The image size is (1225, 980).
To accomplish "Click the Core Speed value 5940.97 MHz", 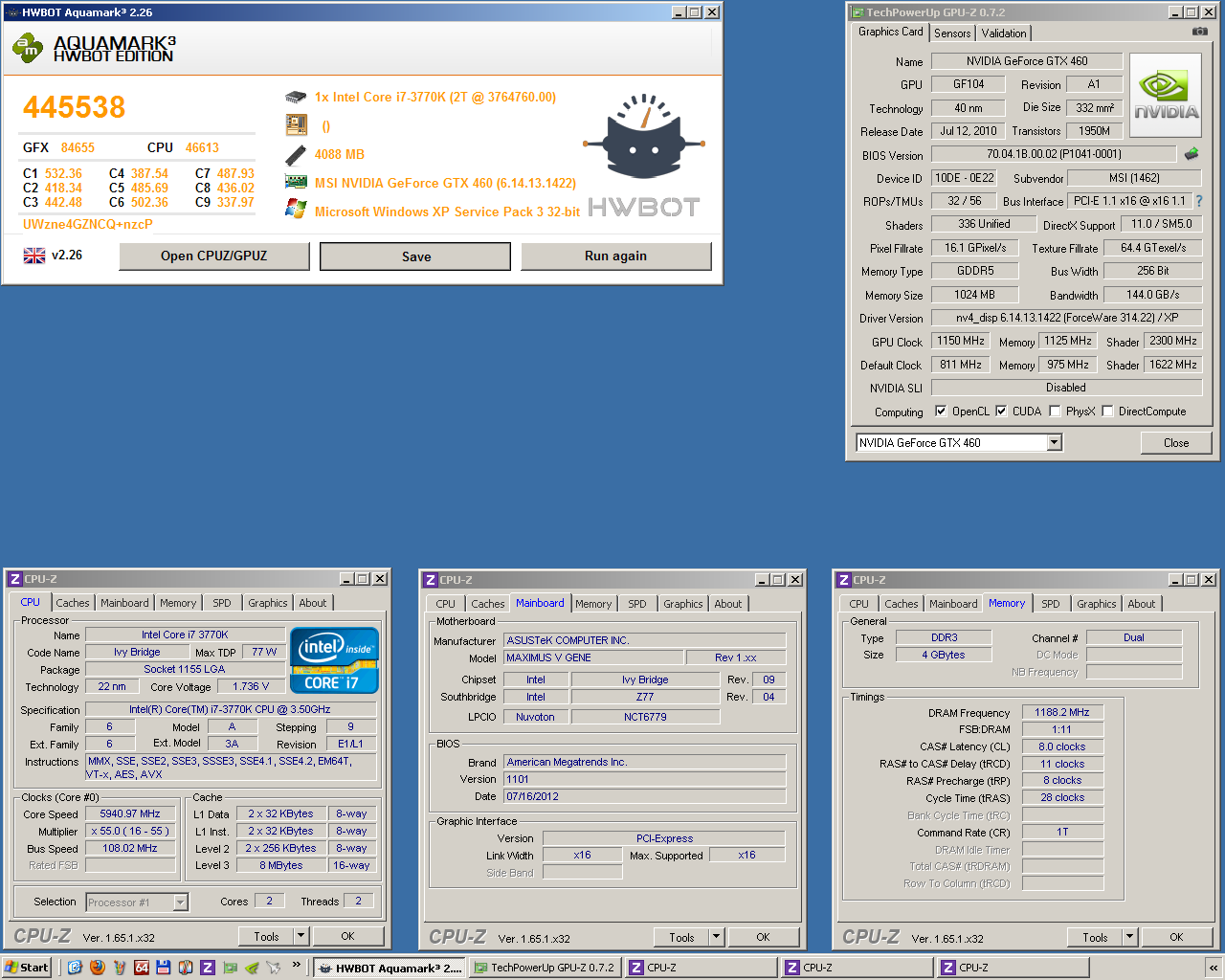I will pyautogui.click(x=130, y=813).
